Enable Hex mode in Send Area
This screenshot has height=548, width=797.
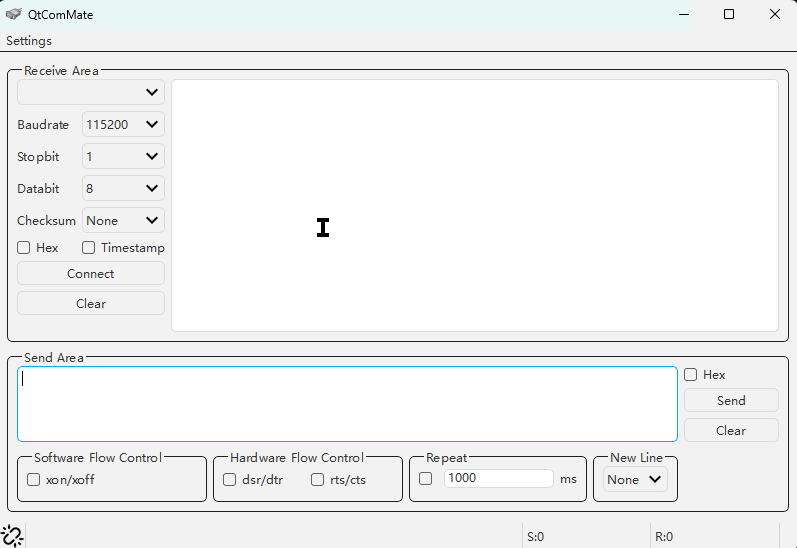point(691,375)
